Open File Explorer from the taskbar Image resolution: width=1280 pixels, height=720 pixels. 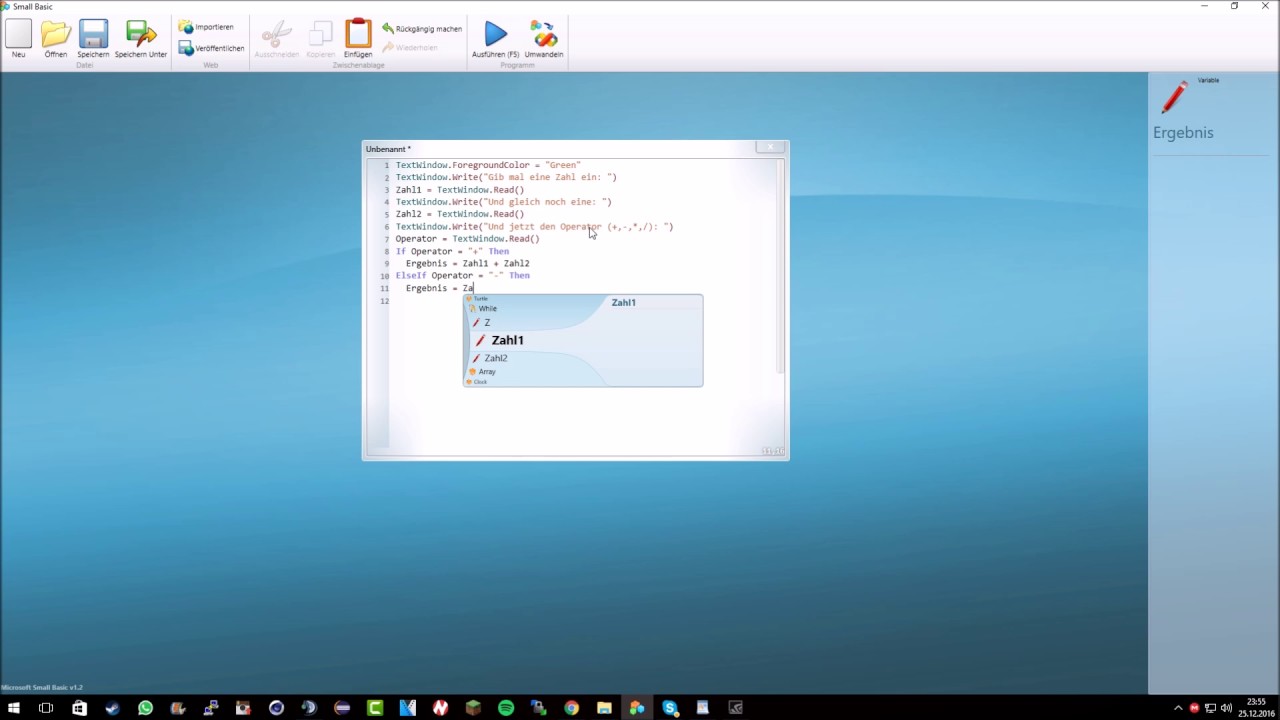tap(604, 708)
